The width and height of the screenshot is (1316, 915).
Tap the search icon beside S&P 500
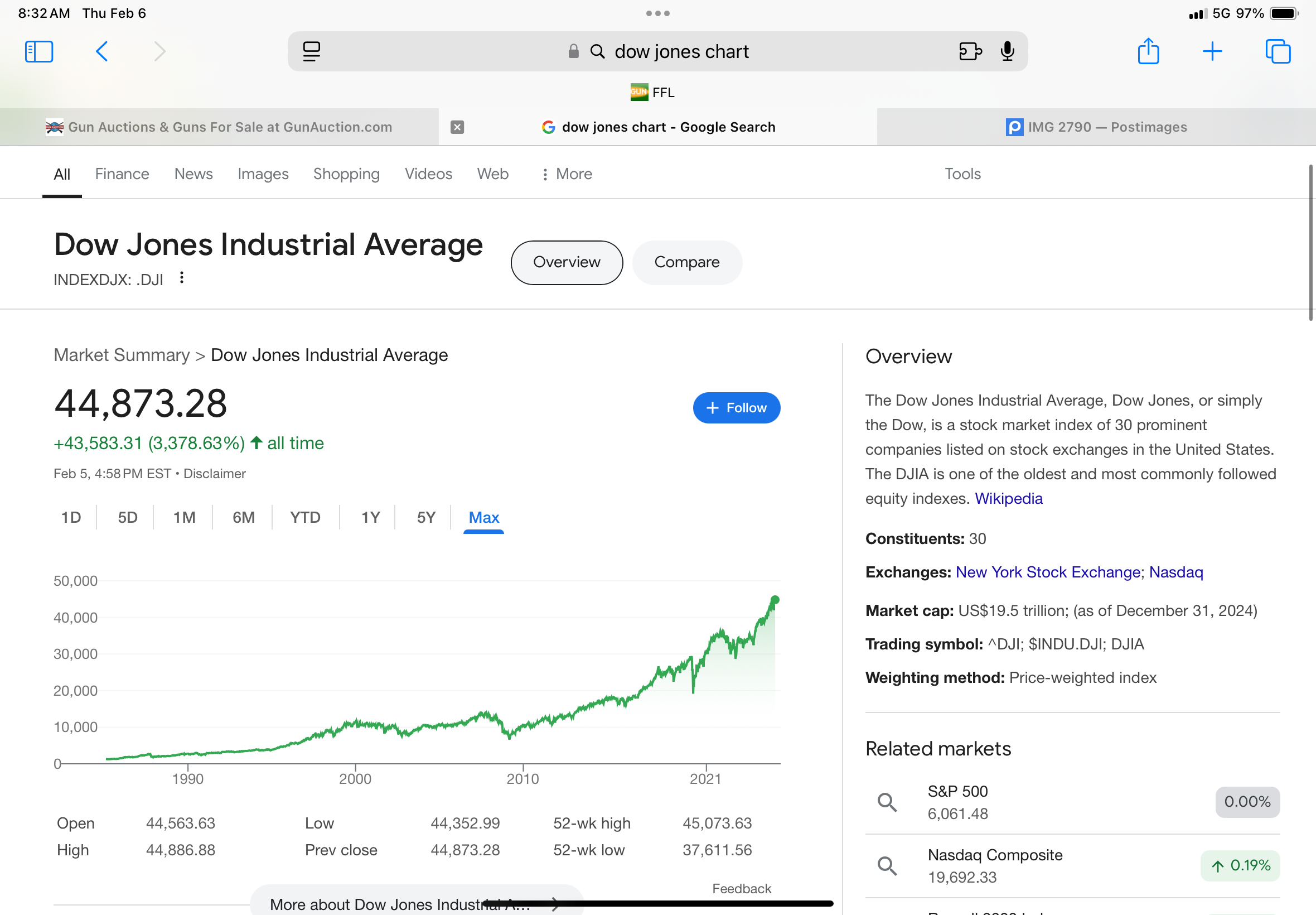tap(887, 802)
